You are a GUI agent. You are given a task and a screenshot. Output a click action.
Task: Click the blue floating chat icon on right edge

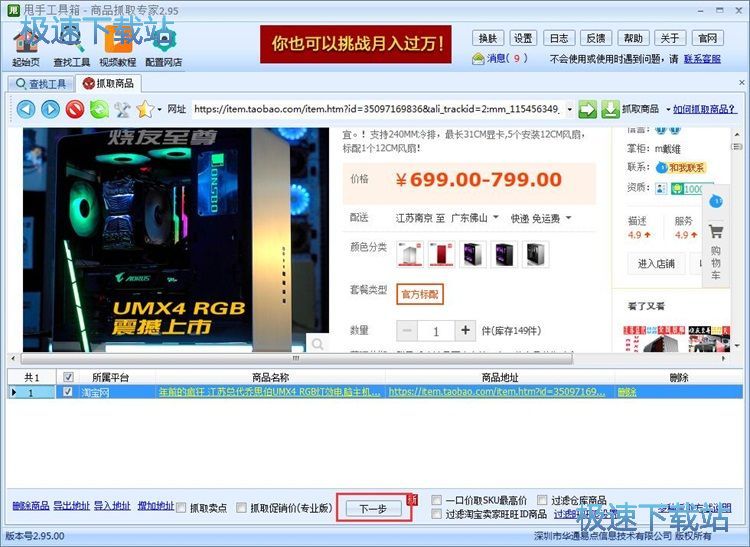click(x=716, y=201)
